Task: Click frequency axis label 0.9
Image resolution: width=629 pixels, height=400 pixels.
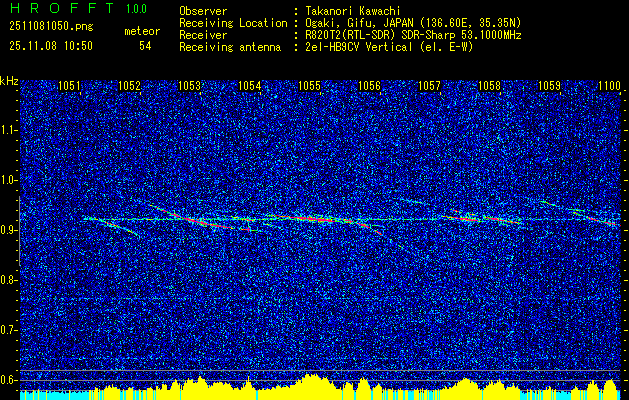Action: point(8,230)
